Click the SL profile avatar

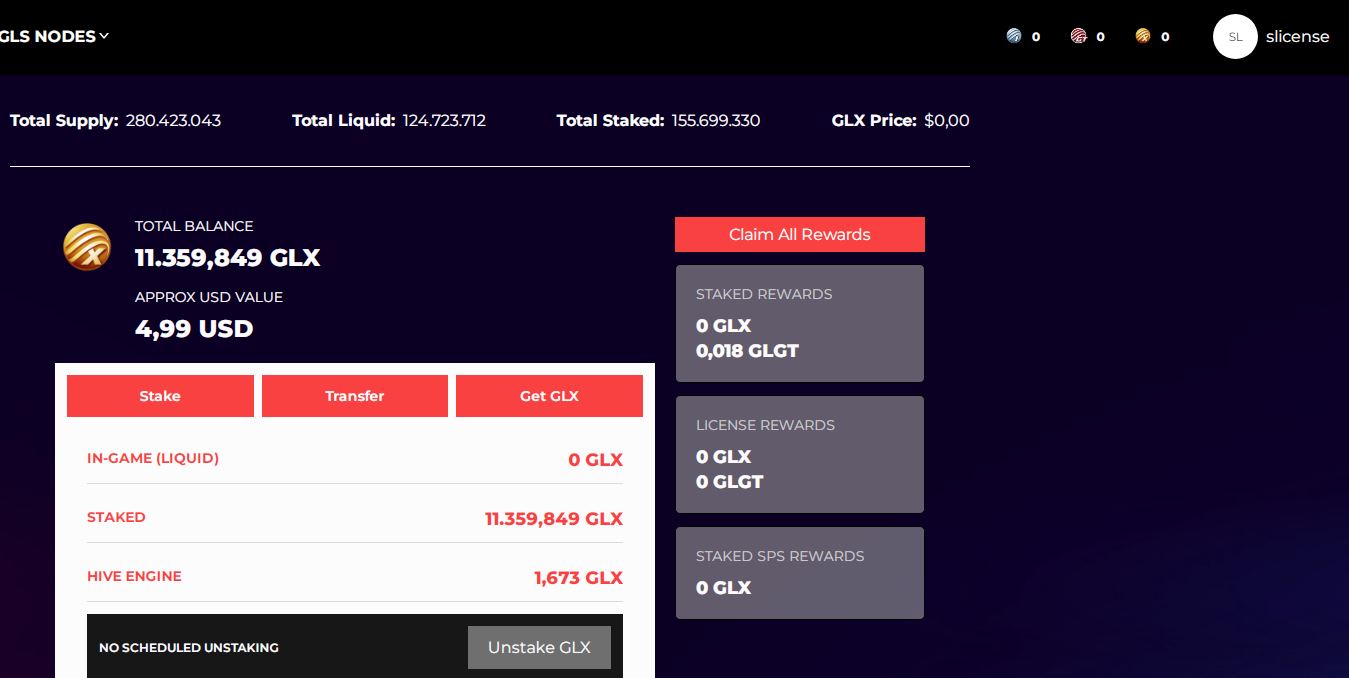pyautogui.click(x=1235, y=36)
